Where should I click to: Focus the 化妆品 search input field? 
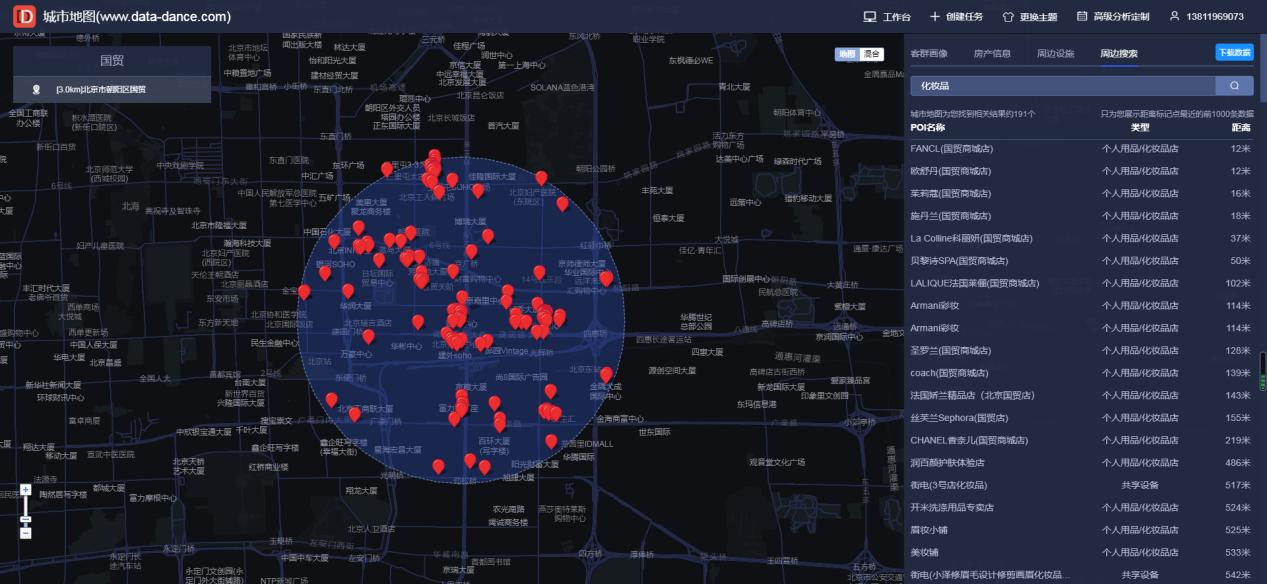coord(1062,86)
